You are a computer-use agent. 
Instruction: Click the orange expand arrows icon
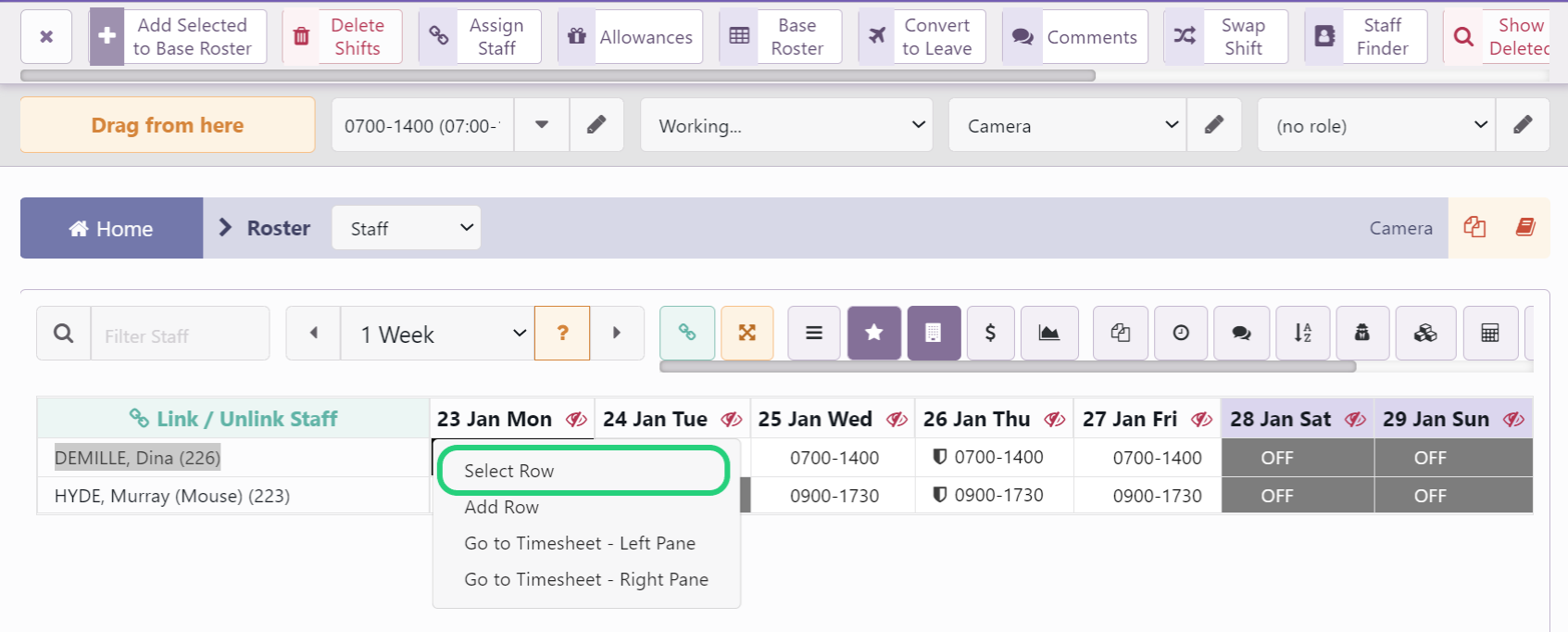[746, 333]
